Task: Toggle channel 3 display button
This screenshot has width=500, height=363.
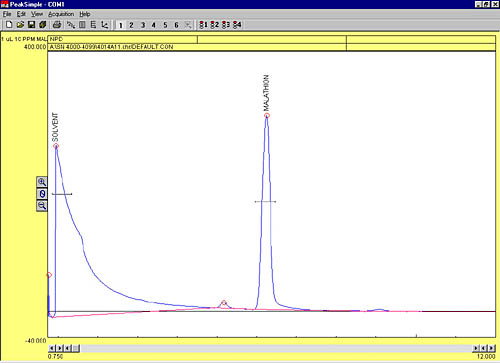Action: [x=143, y=25]
